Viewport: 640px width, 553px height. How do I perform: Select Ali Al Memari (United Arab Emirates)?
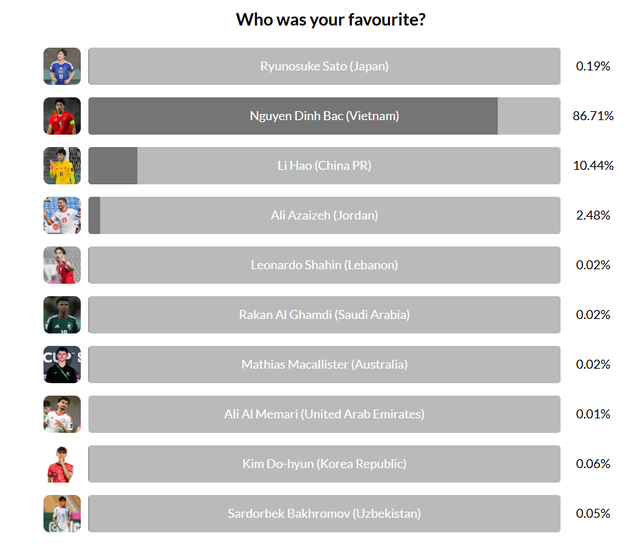[x=324, y=414]
